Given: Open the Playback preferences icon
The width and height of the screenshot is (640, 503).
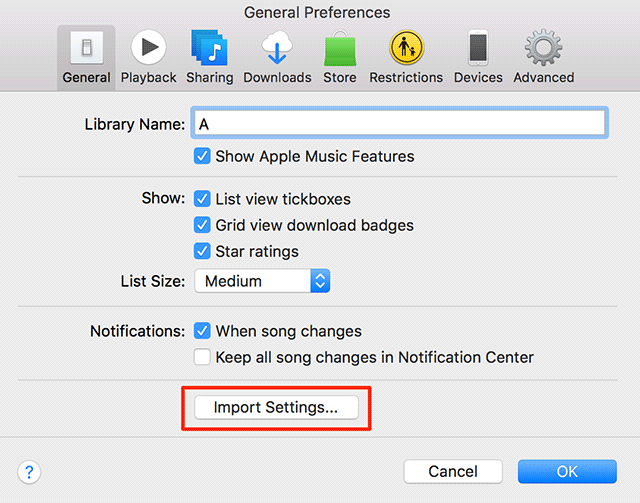Looking at the screenshot, I should tap(149, 48).
